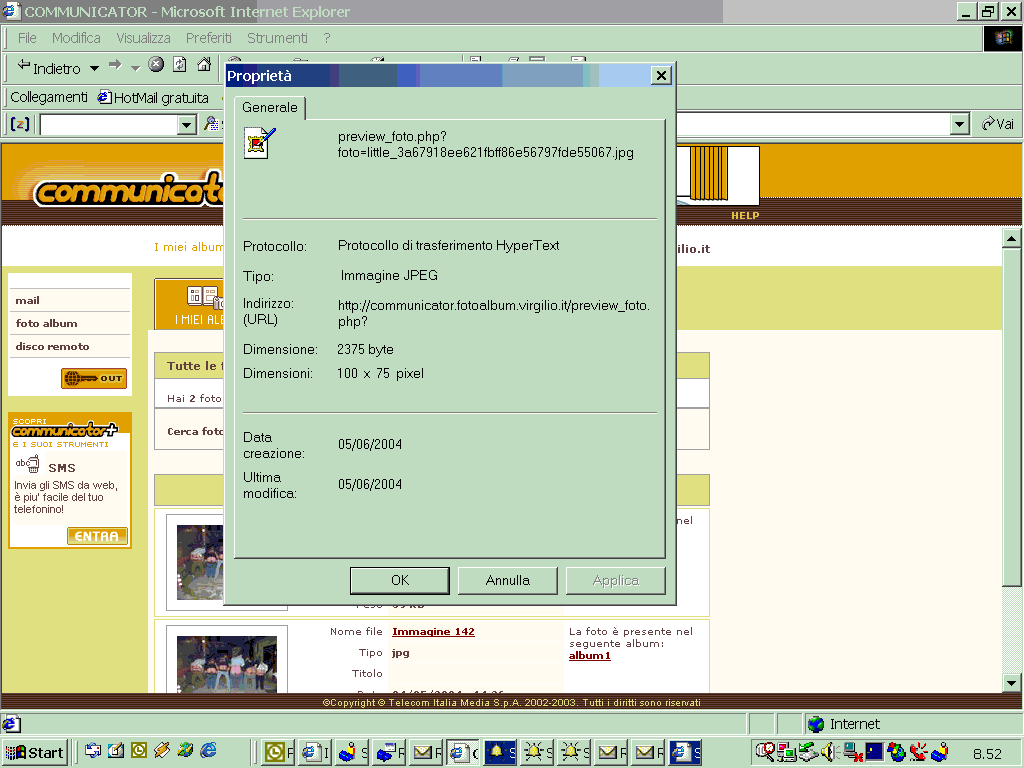Screen dimensions: 1024x768
Task: Click the Immagine 142 photo thumbnail
Action: tap(227, 664)
